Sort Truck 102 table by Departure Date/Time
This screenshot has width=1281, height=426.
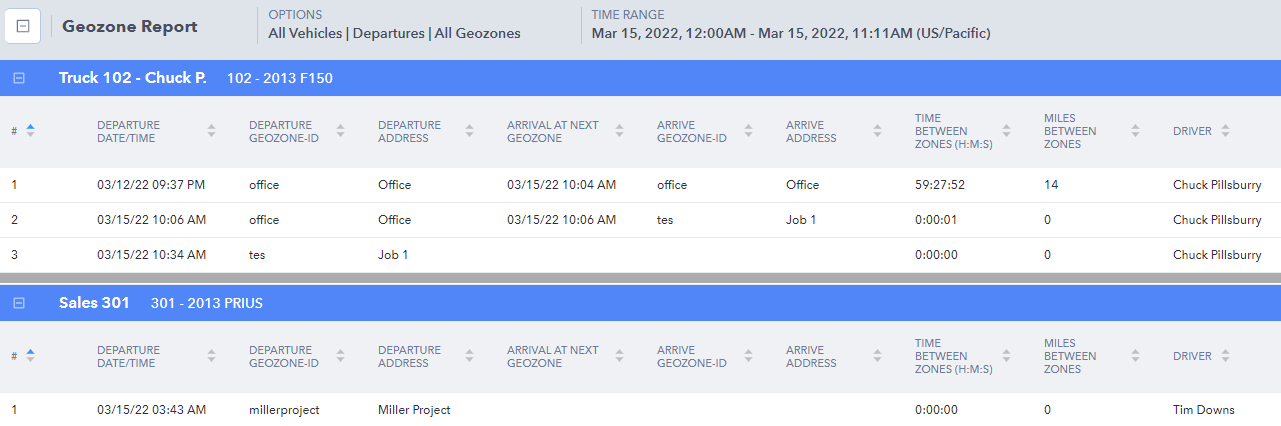211,131
